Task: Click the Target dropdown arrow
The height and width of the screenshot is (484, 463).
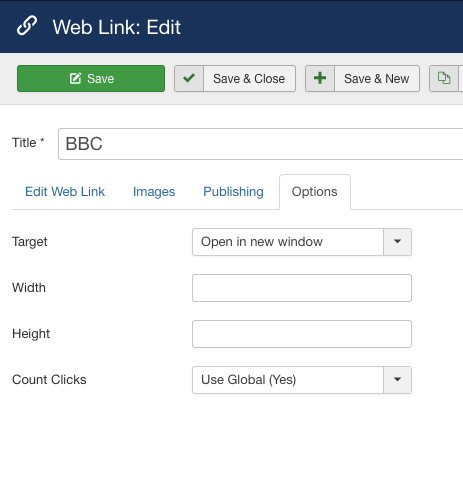Action: (397, 242)
